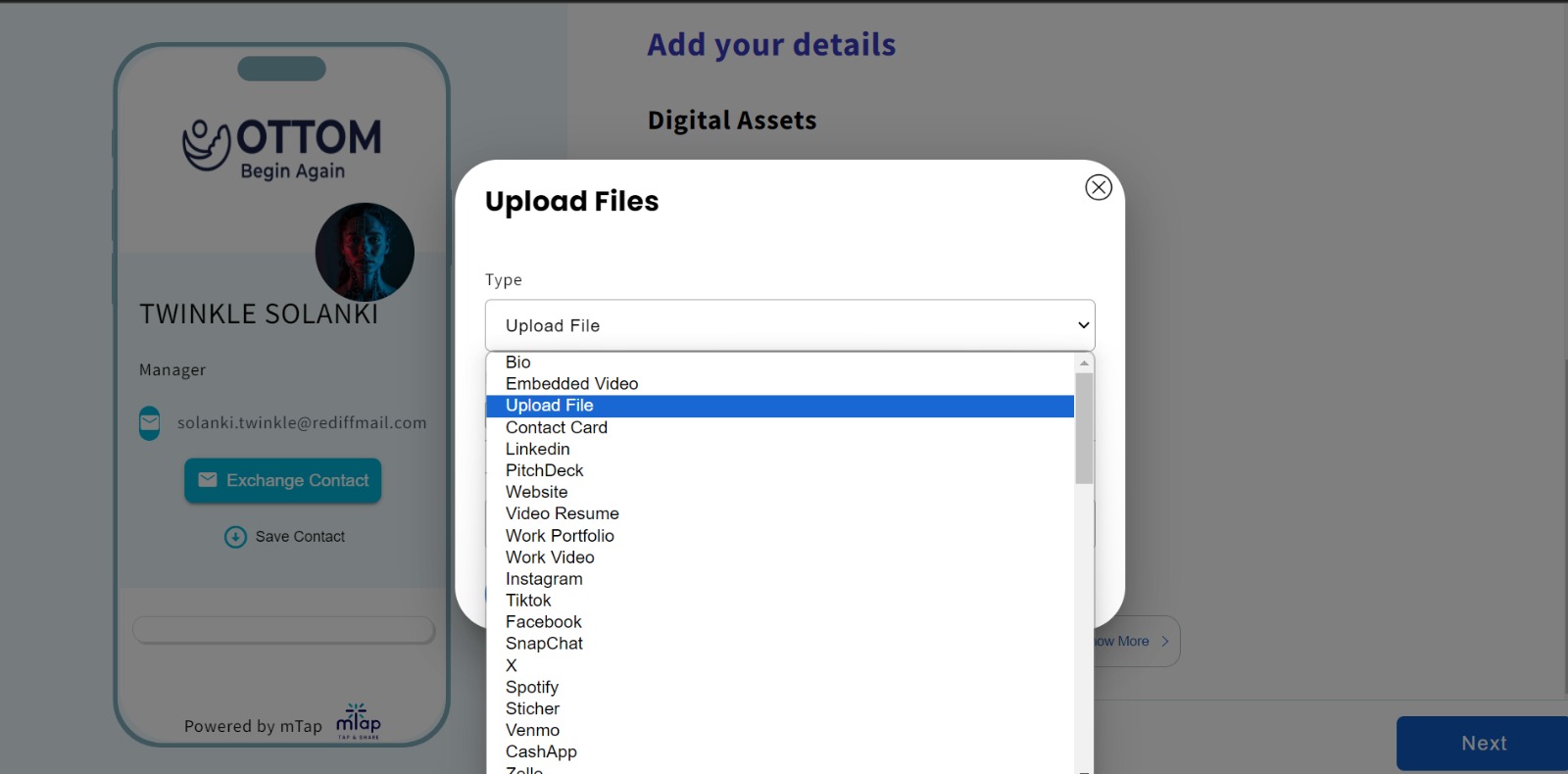Select Video Resume option
The width and height of the screenshot is (1568, 774).
pyautogui.click(x=780, y=513)
